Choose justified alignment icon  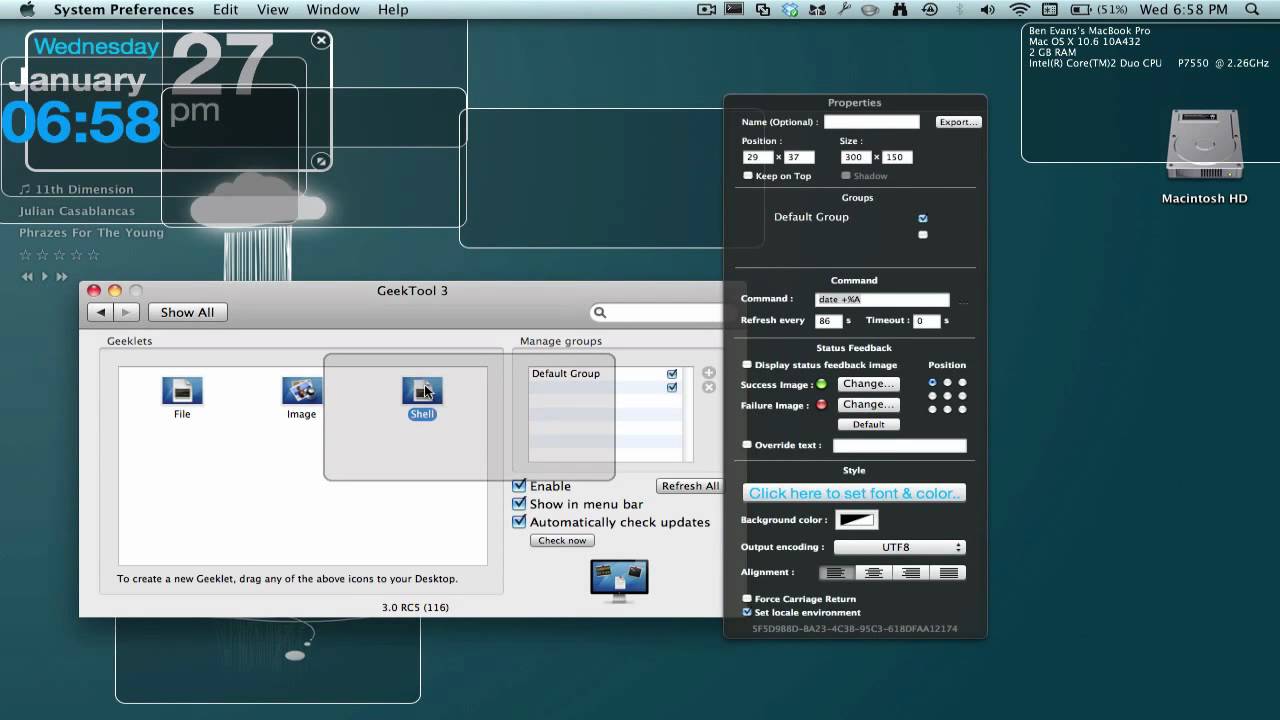[948, 573]
